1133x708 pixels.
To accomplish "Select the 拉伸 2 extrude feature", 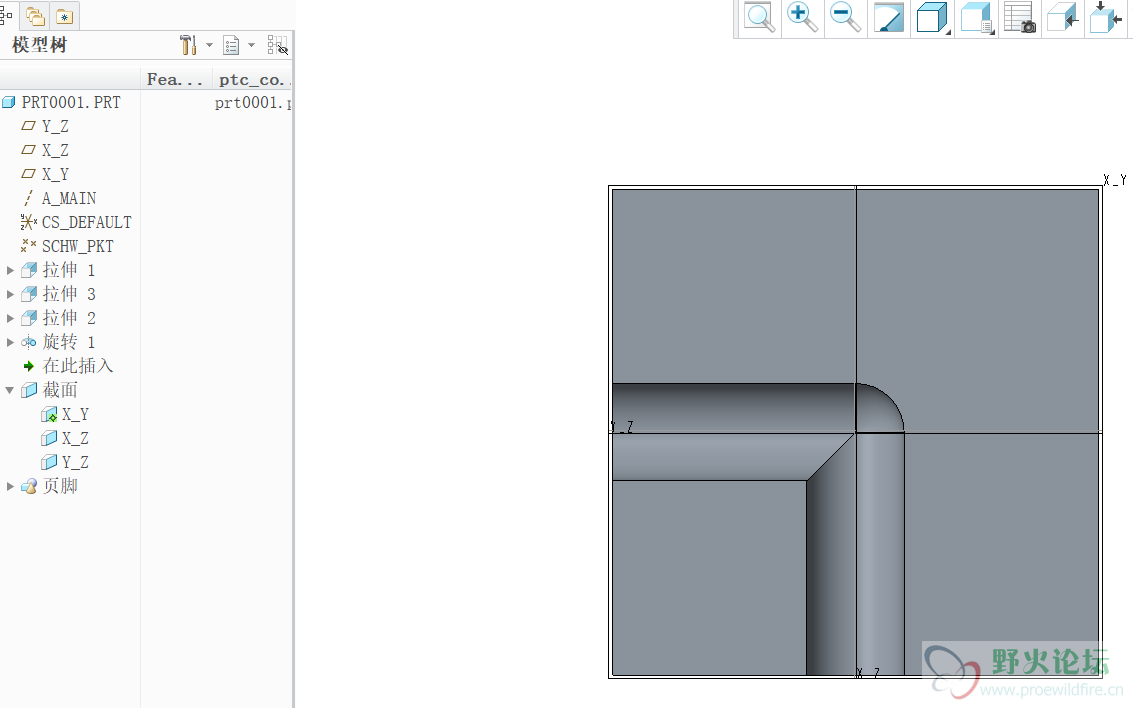I will (x=69, y=318).
